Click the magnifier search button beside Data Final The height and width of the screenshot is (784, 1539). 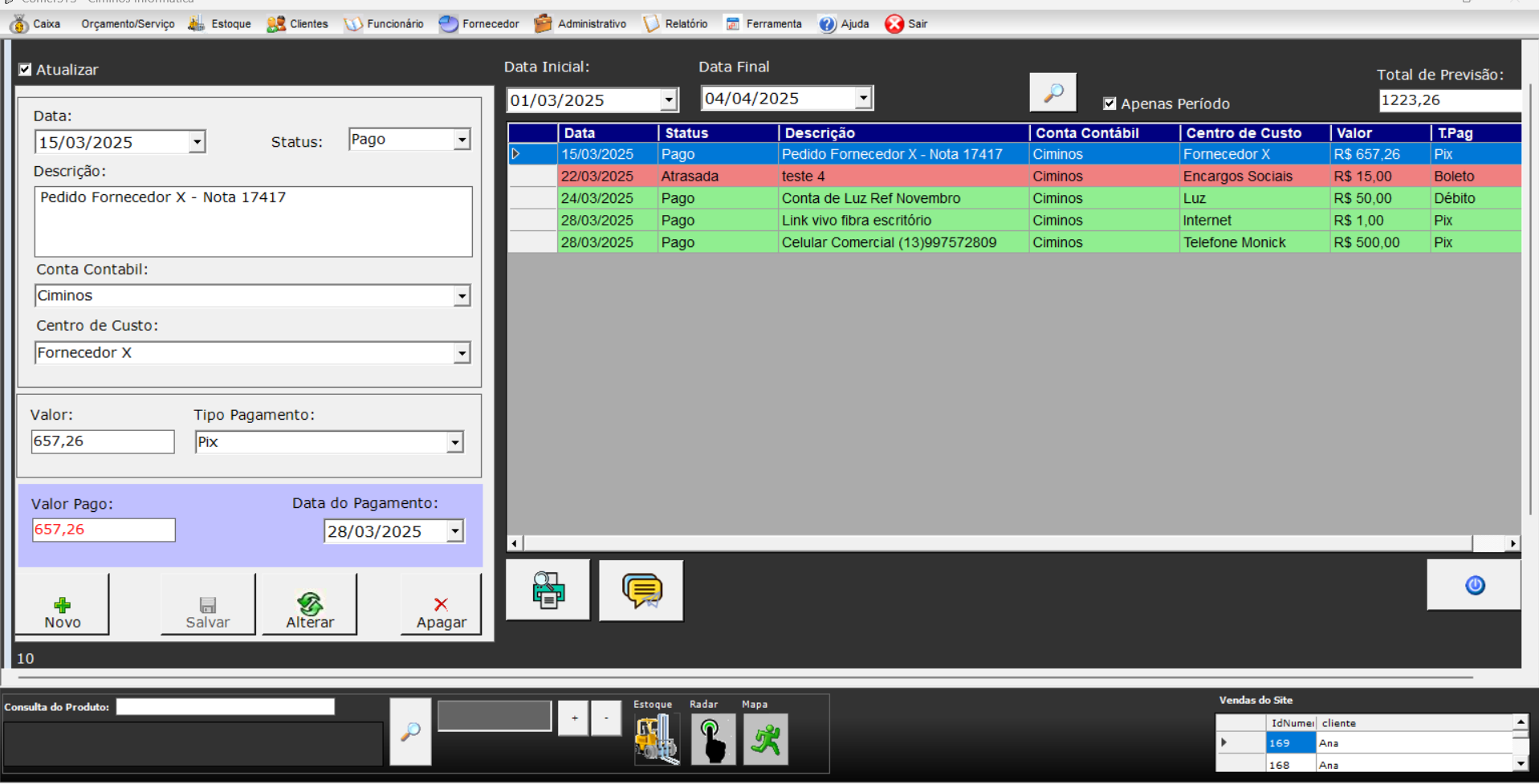(x=1052, y=93)
